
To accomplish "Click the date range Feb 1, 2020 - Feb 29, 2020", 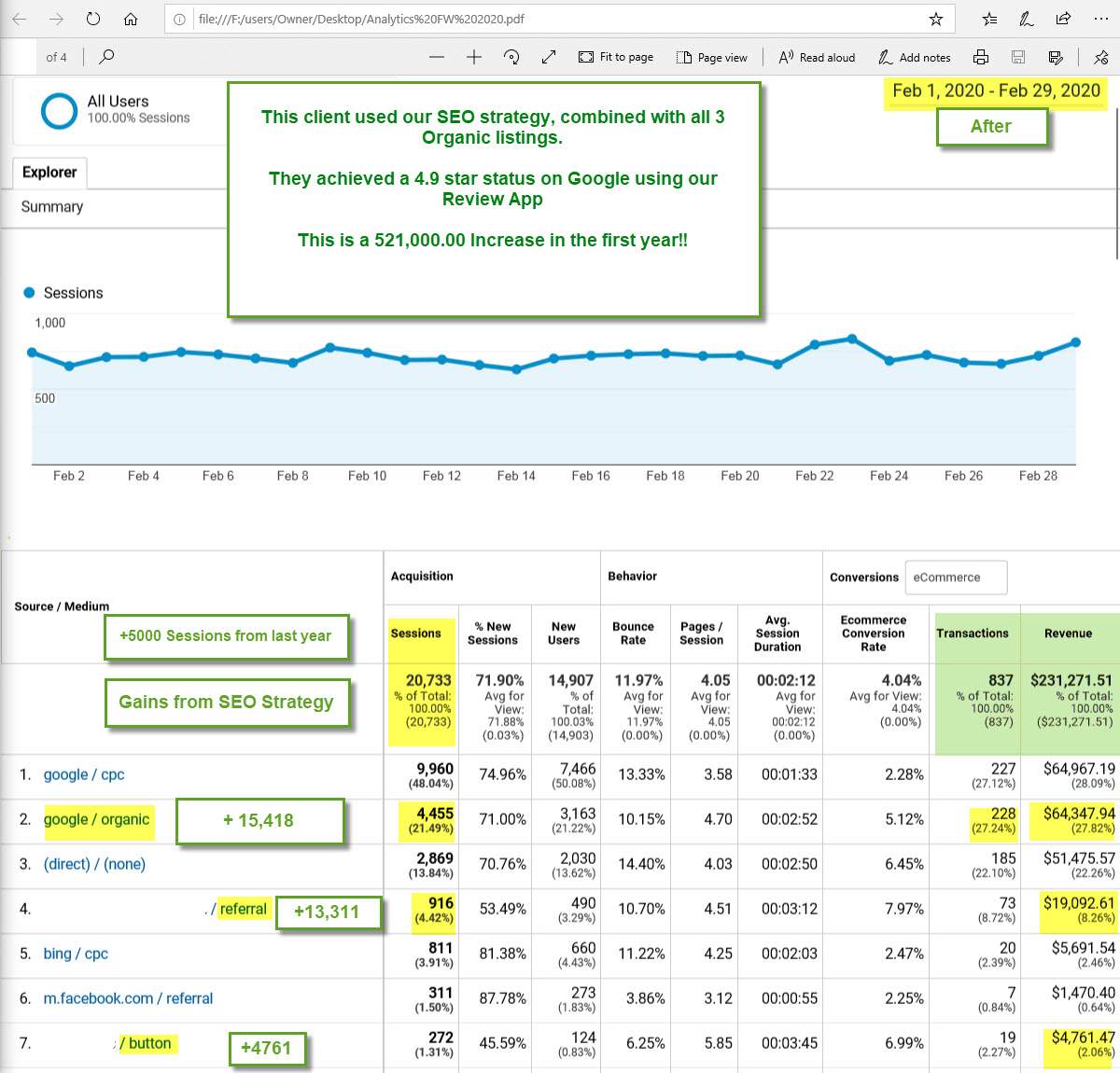I will 996,91.
